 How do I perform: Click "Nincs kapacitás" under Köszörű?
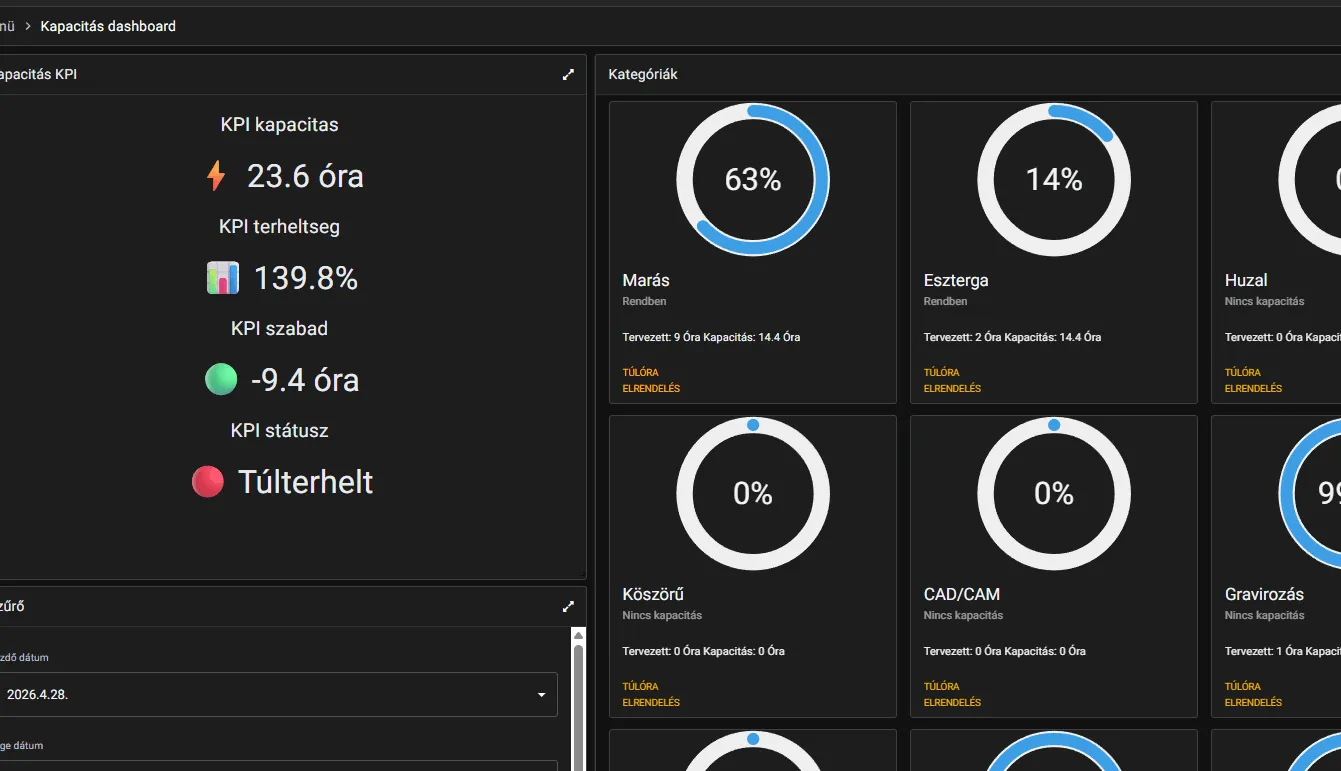tap(662, 615)
